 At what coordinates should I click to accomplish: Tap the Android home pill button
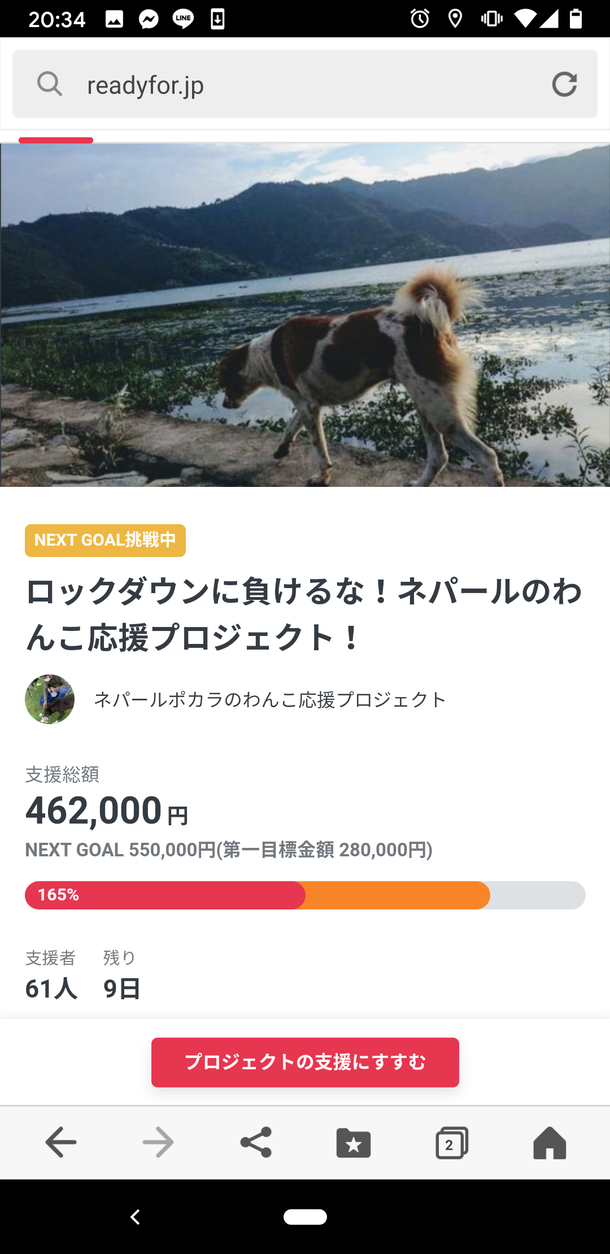coord(305,1217)
